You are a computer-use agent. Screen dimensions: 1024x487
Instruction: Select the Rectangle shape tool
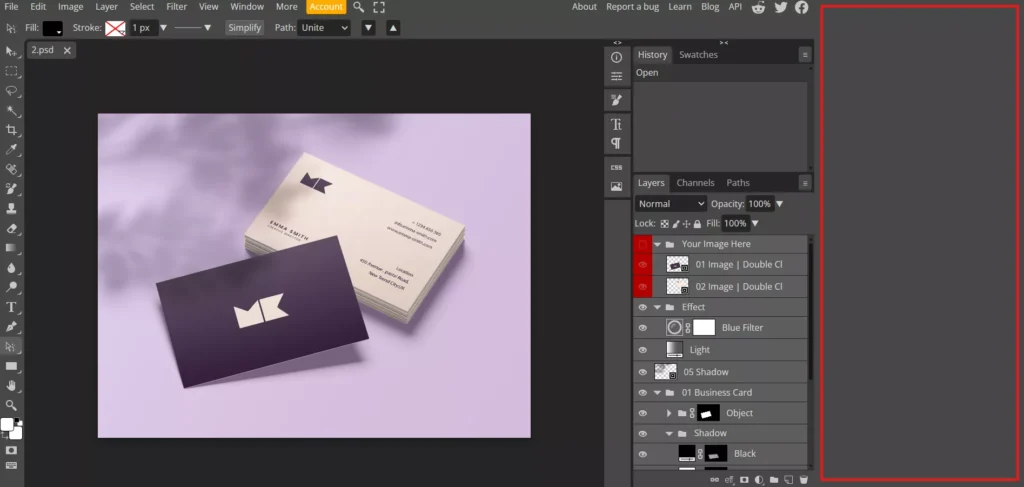tap(11, 366)
